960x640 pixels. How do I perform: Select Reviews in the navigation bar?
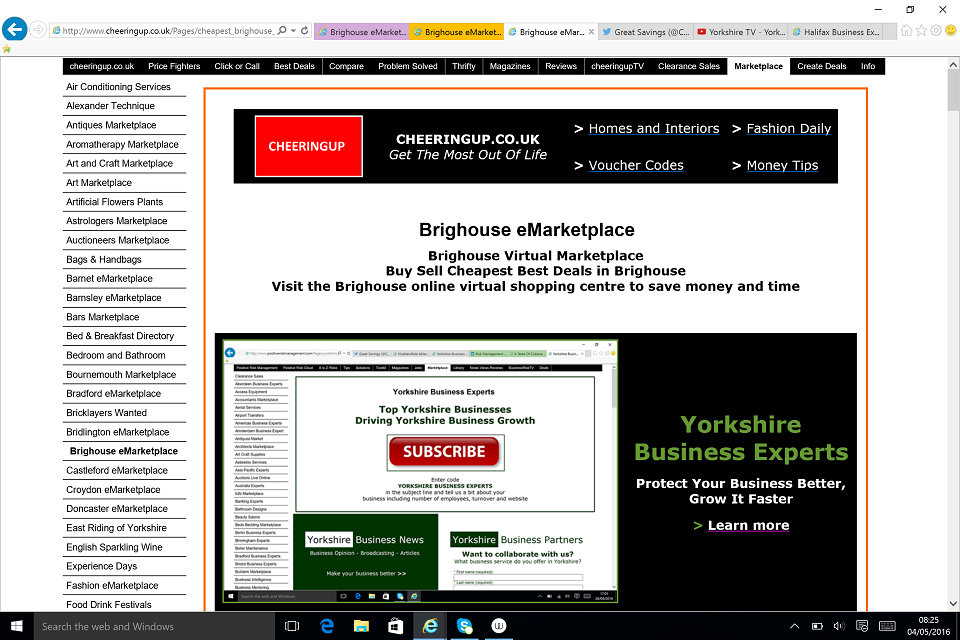pos(561,66)
